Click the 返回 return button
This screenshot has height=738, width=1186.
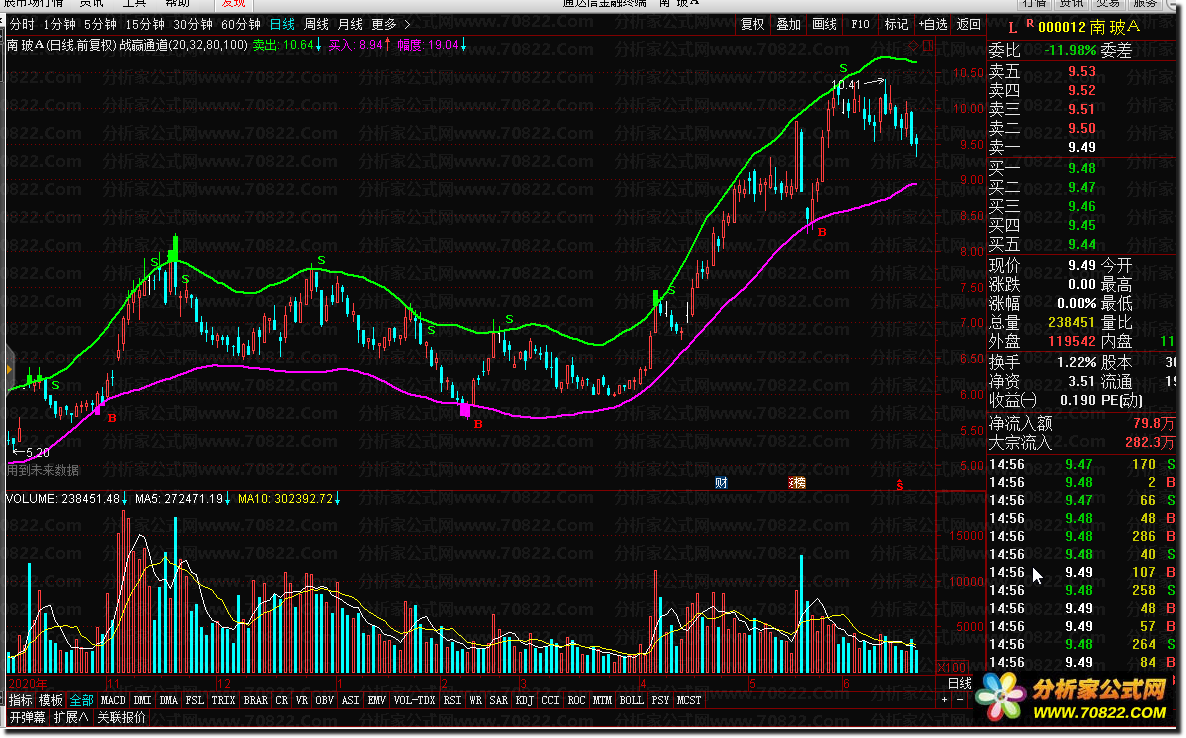tap(968, 24)
